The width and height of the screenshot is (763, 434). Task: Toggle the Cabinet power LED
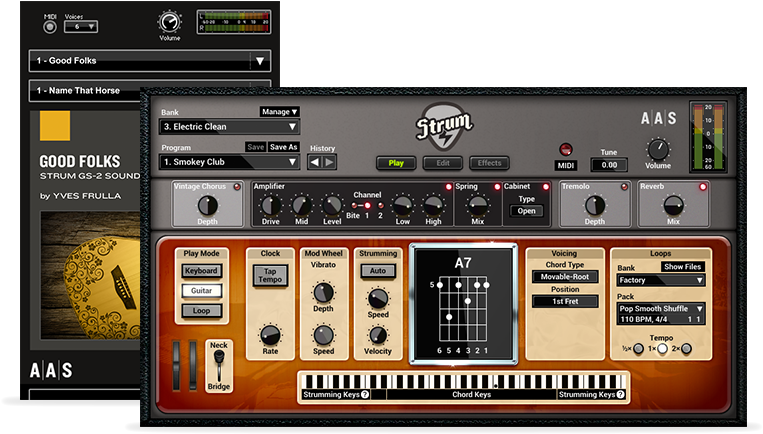point(545,187)
